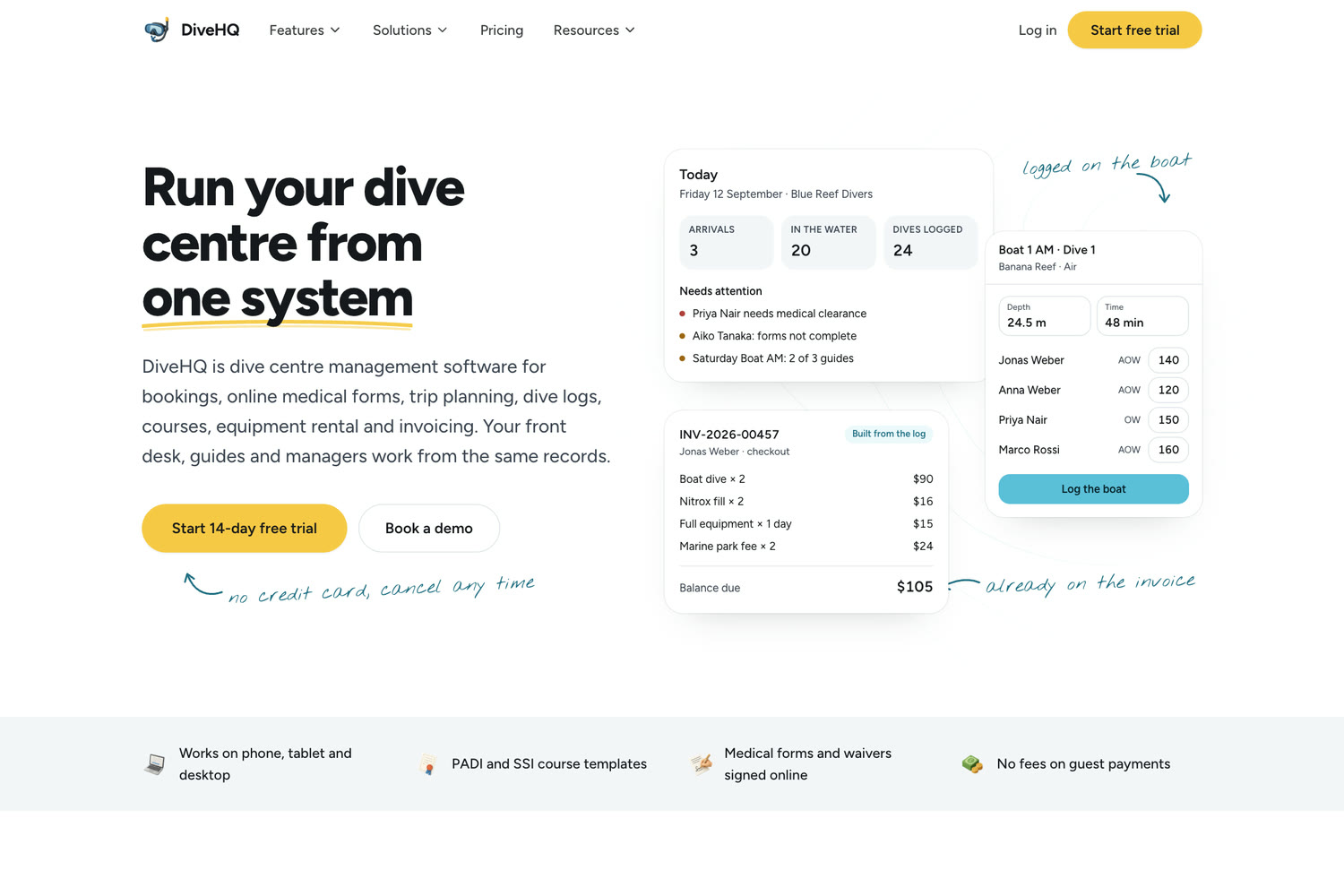Click the certificate icon beside PADI and SSI

[428, 764]
